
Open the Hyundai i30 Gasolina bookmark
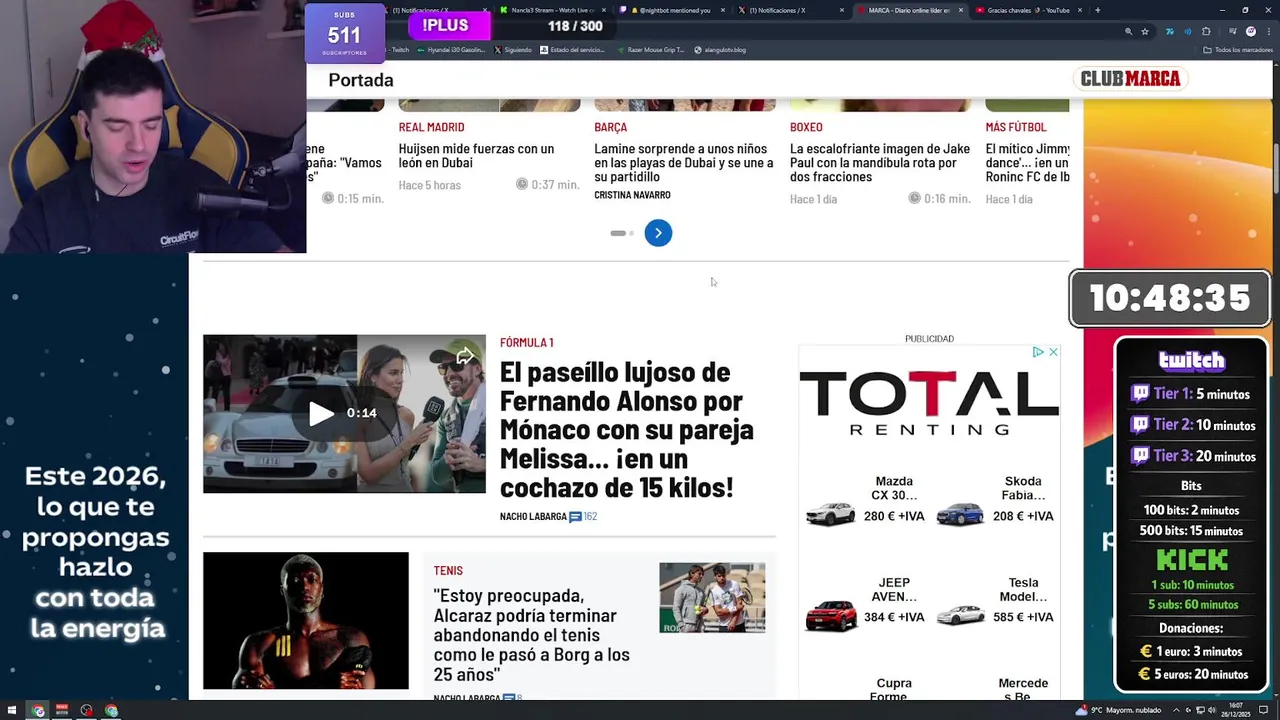(453, 50)
